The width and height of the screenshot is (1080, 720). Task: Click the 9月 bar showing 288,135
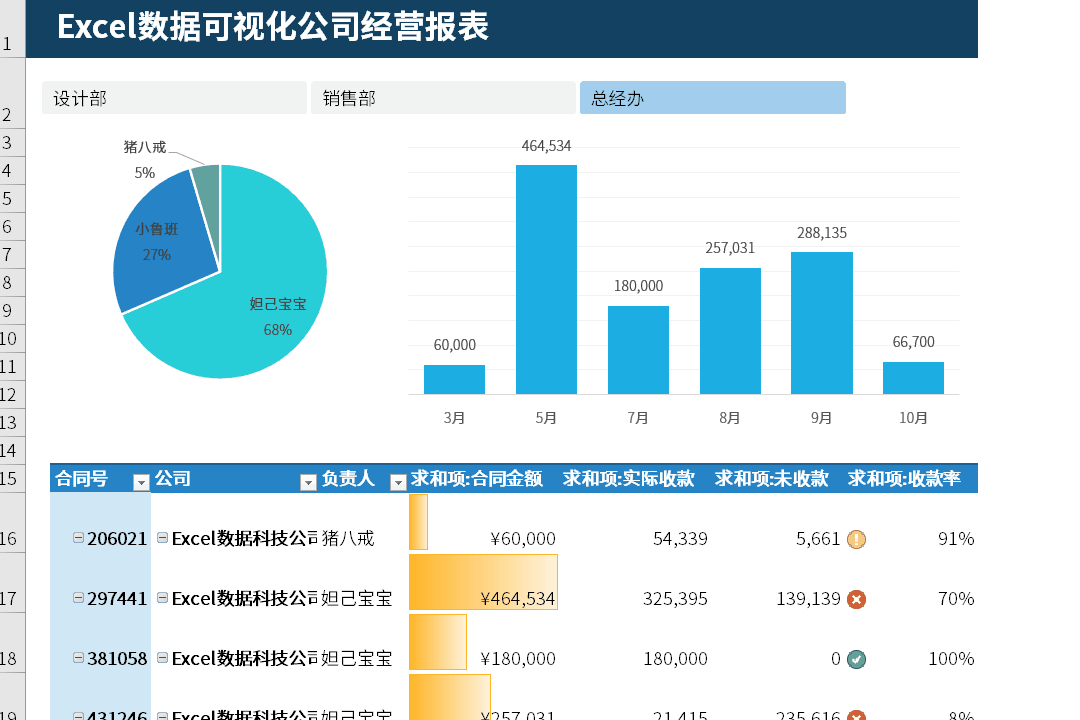pos(821,322)
